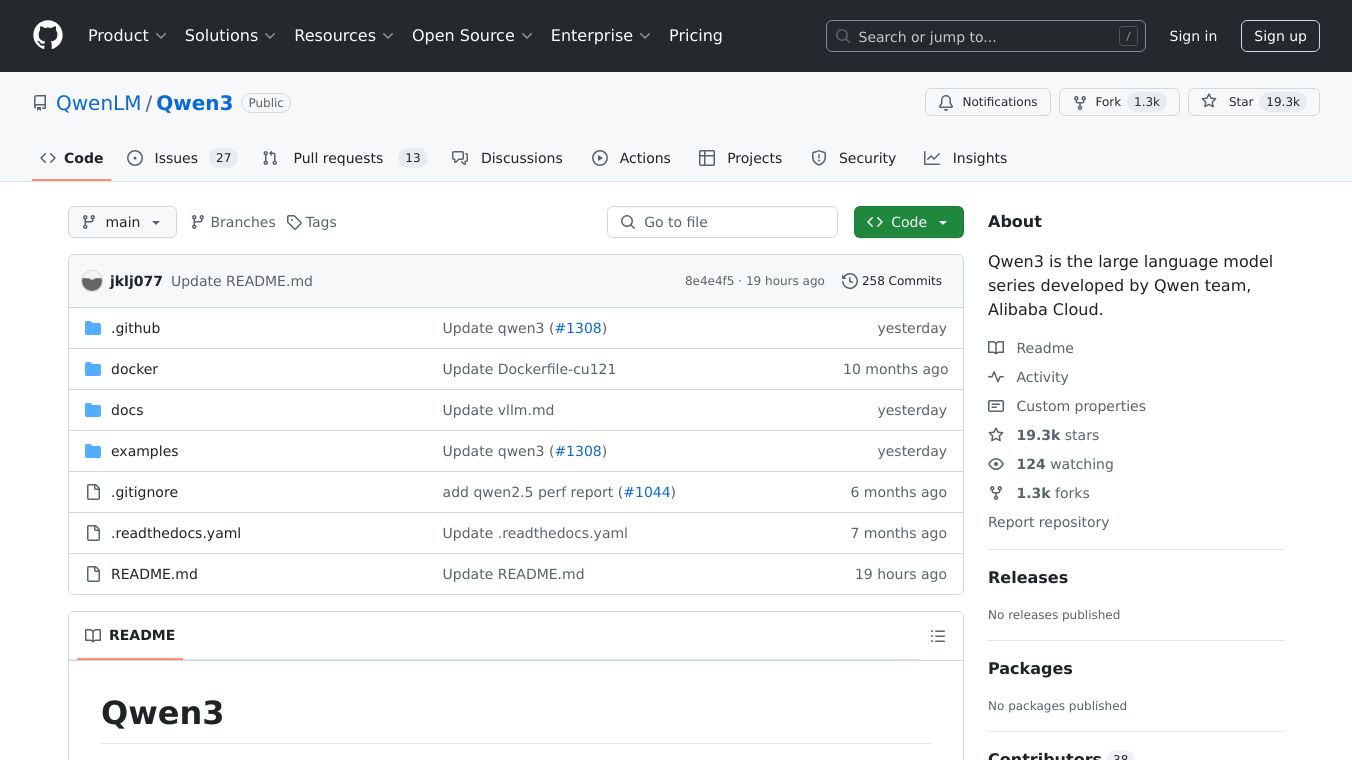The width and height of the screenshot is (1352, 760).
Task: Click the Notifications bell button
Action: point(988,102)
